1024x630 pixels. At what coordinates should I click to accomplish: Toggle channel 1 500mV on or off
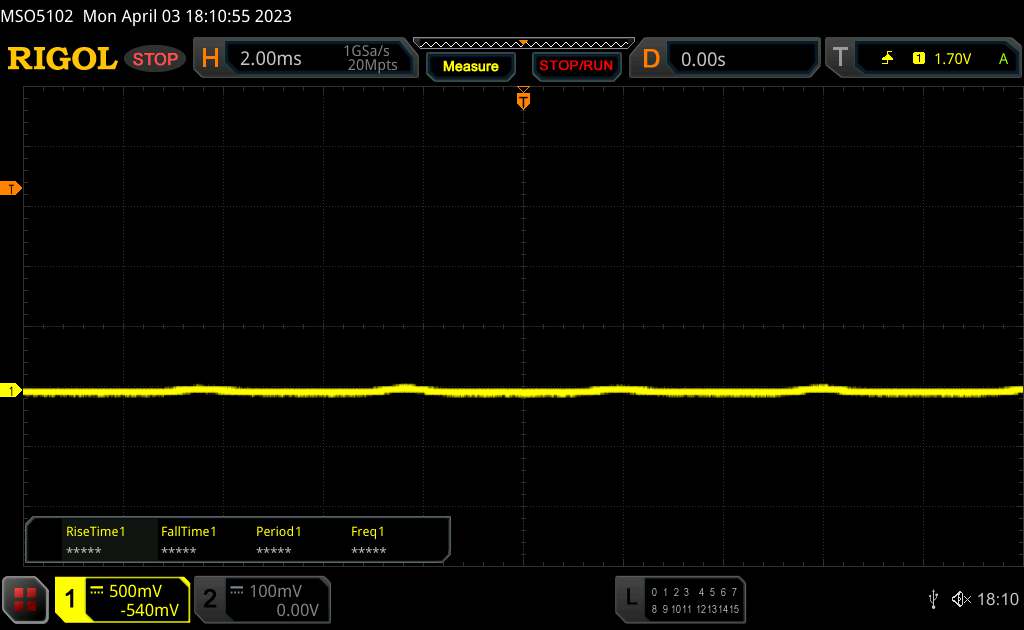[122, 599]
